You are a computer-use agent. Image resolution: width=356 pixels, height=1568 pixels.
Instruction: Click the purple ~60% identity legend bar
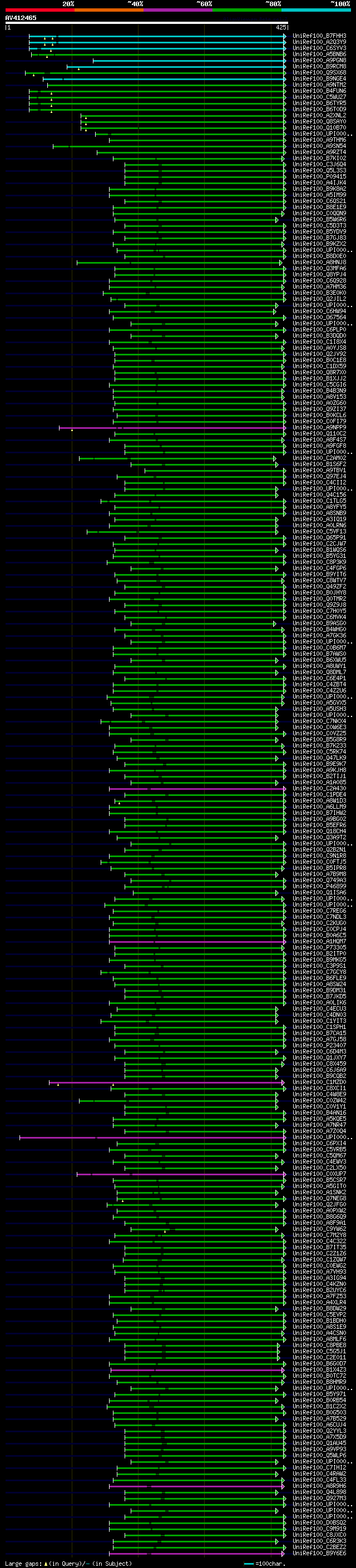pyautogui.click(x=177, y=10)
